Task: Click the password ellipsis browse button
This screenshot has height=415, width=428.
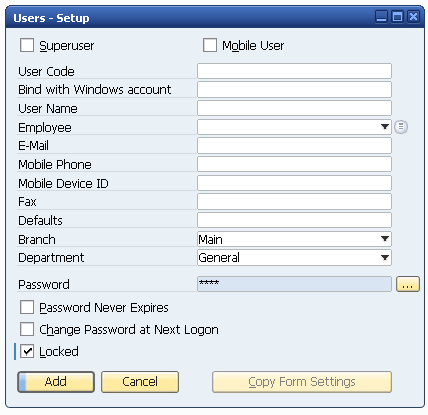Action: [408, 284]
